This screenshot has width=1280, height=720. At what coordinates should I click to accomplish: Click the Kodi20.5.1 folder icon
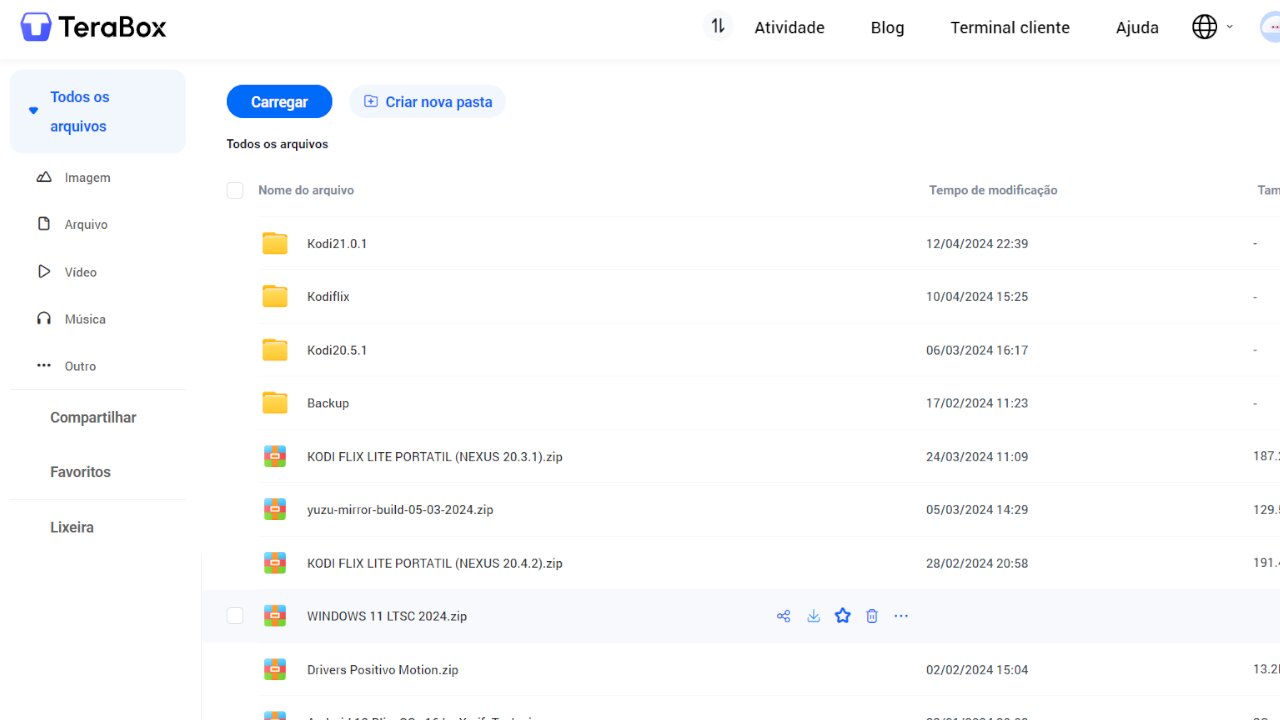point(275,350)
